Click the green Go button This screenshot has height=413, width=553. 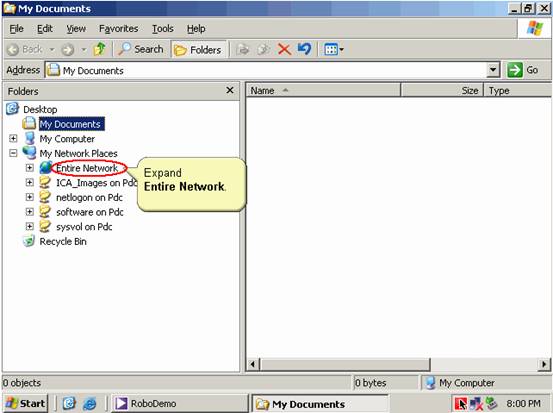coord(523,70)
